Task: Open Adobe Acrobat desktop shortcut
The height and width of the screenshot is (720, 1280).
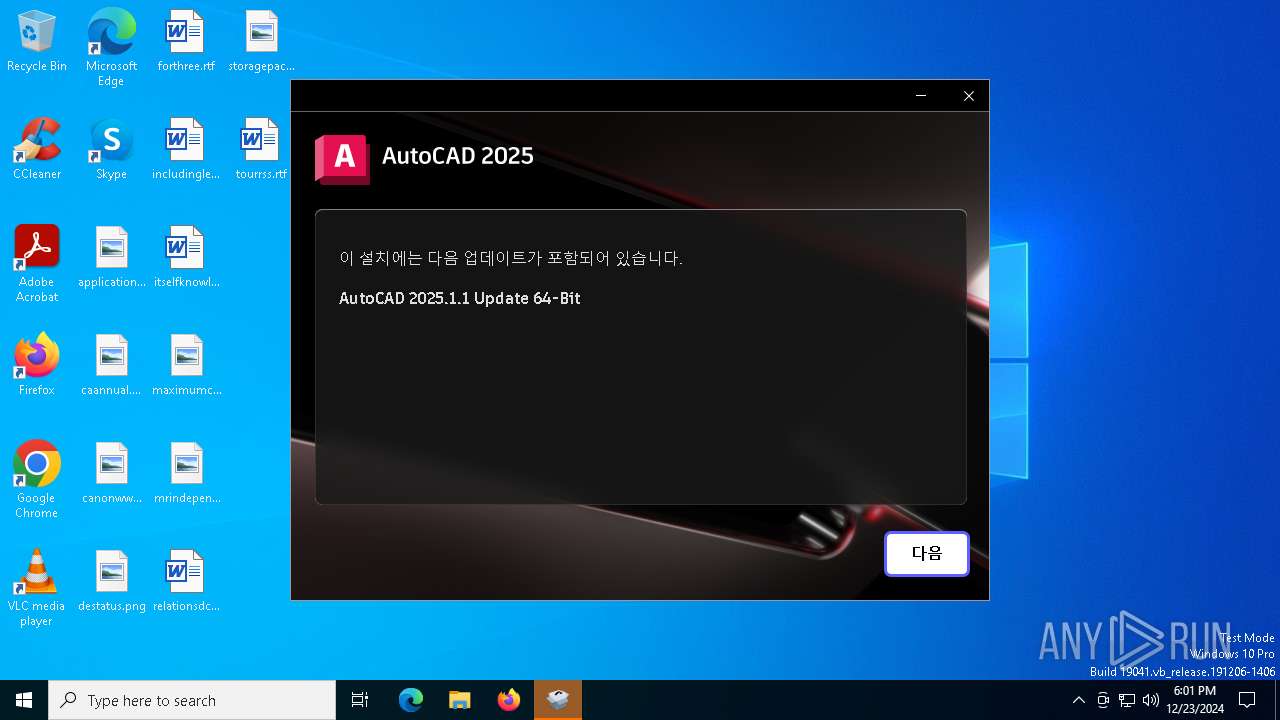Action: coord(37,263)
